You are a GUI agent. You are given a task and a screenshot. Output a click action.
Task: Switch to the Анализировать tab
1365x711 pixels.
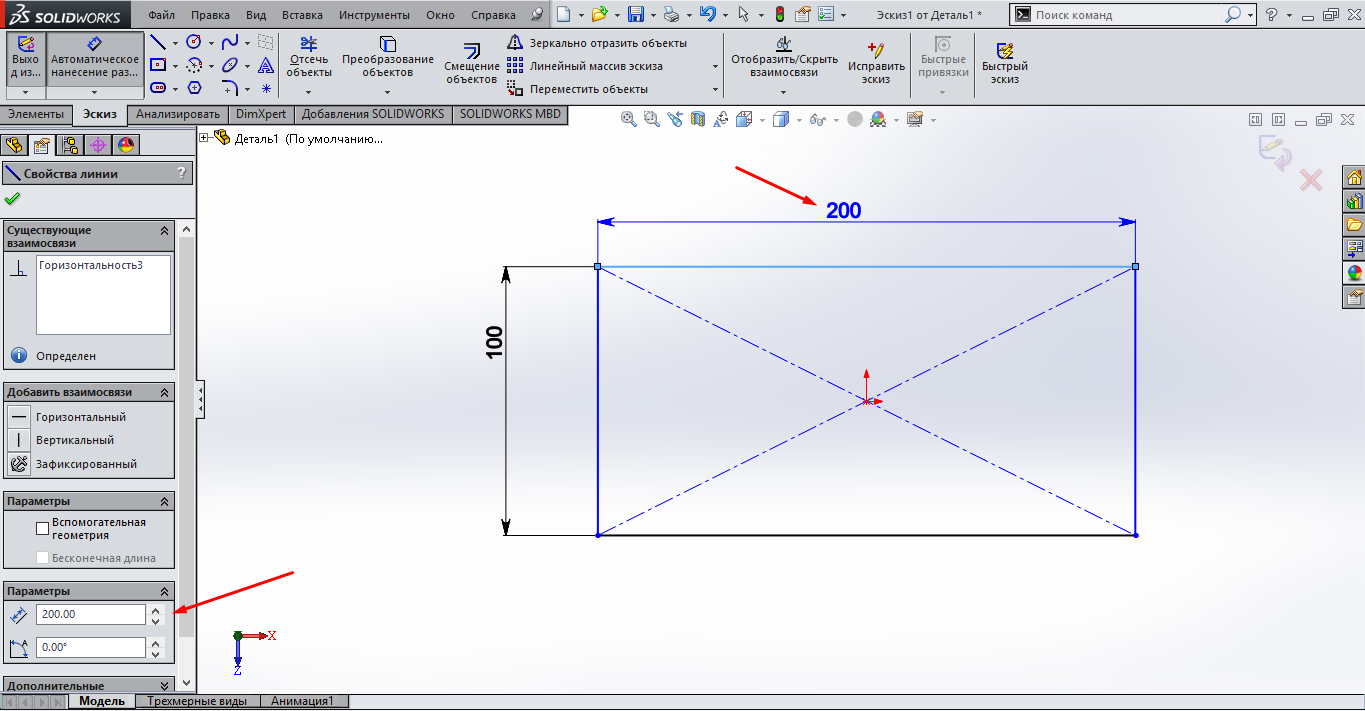pyautogui.click(x=178, y=114)
